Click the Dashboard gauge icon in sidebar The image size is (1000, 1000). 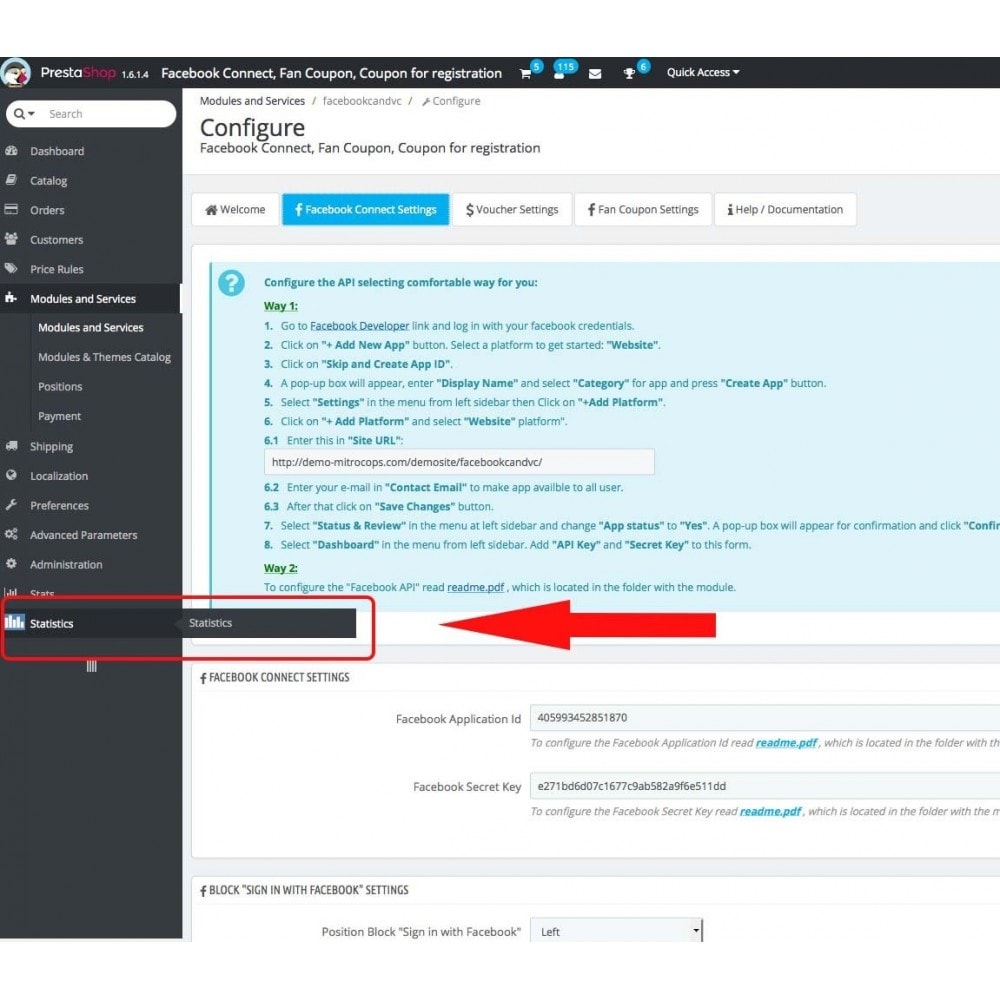[x=11, y=151]
